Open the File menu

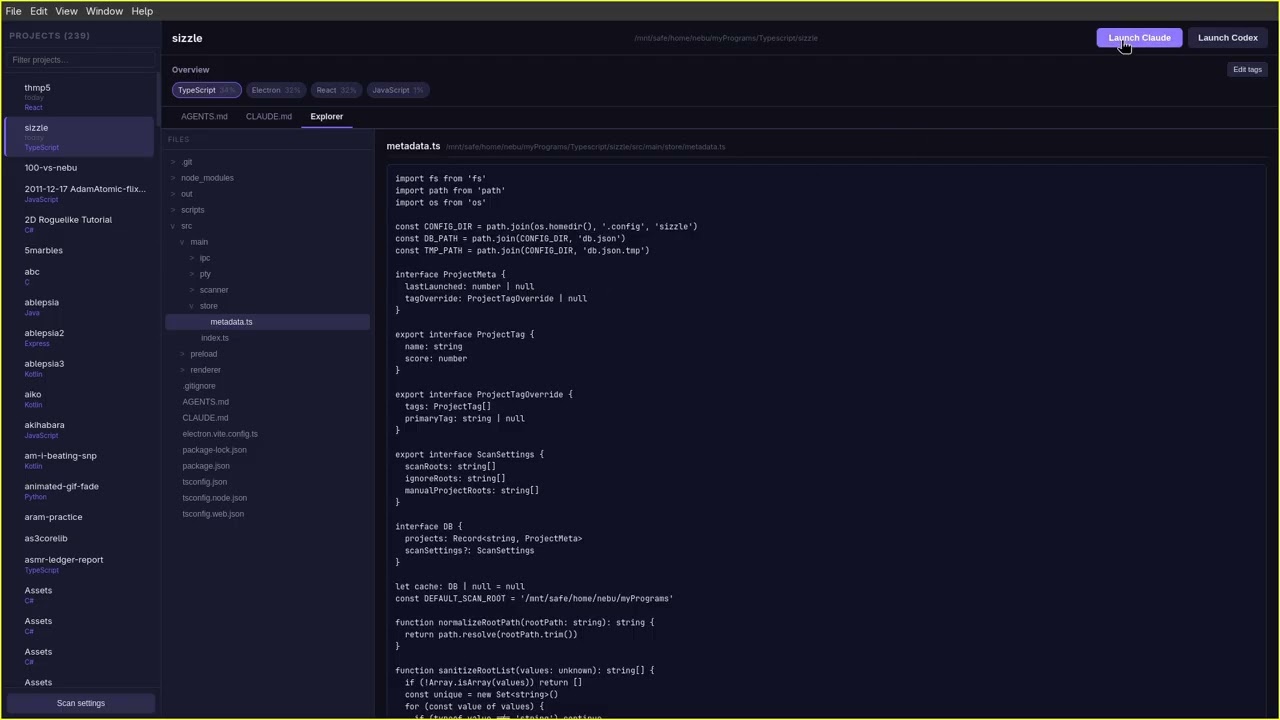(x=14, y=11)
